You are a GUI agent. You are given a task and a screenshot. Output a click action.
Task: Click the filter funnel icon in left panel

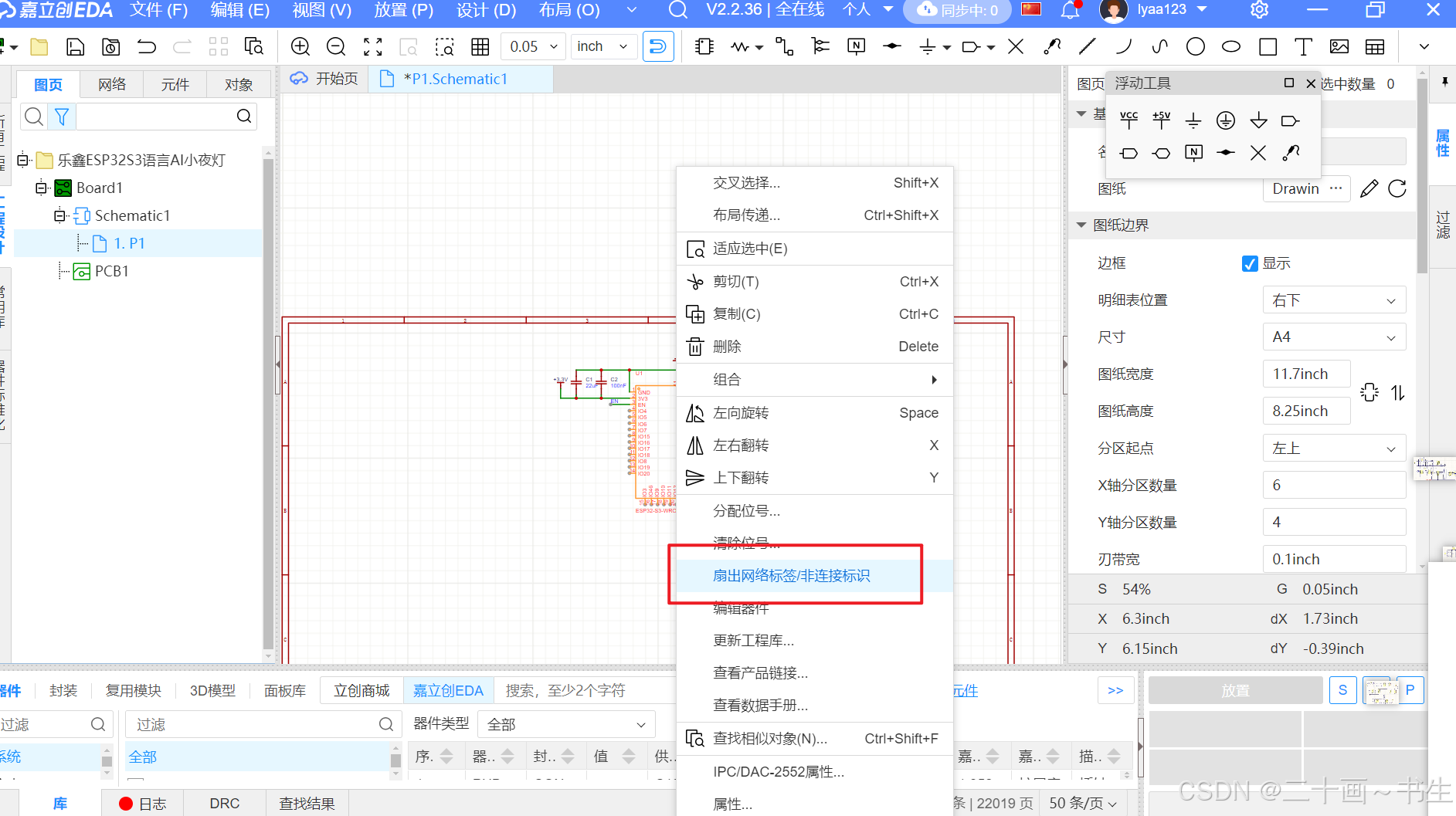click(x=62, y=117)
